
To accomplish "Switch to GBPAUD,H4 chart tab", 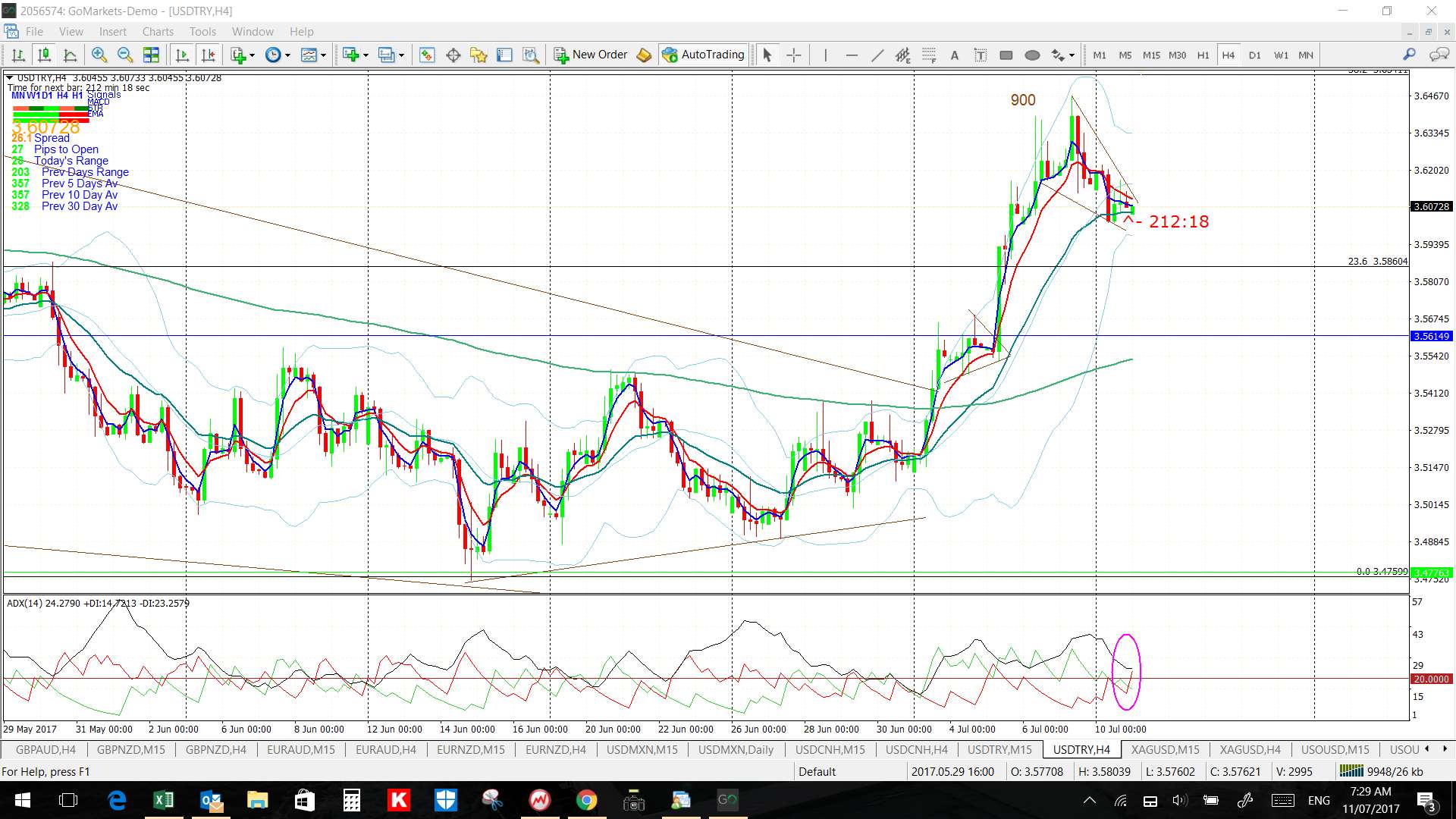I will coord(45,749).
